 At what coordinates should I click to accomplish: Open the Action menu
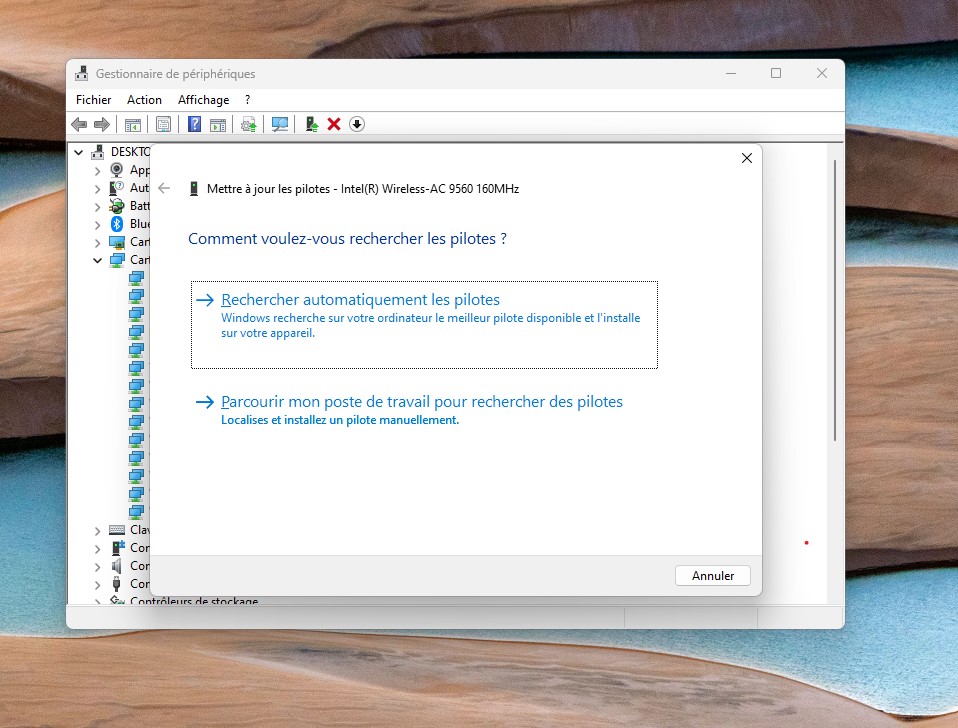(144, 100)
